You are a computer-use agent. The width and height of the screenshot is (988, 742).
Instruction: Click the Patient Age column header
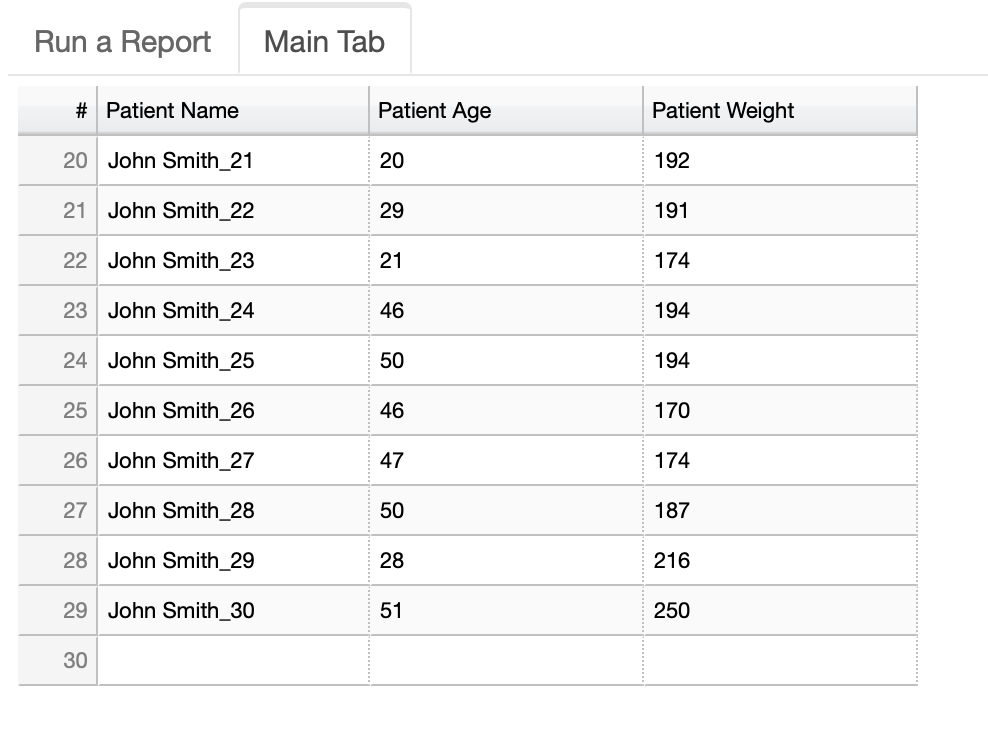(434, 111)
